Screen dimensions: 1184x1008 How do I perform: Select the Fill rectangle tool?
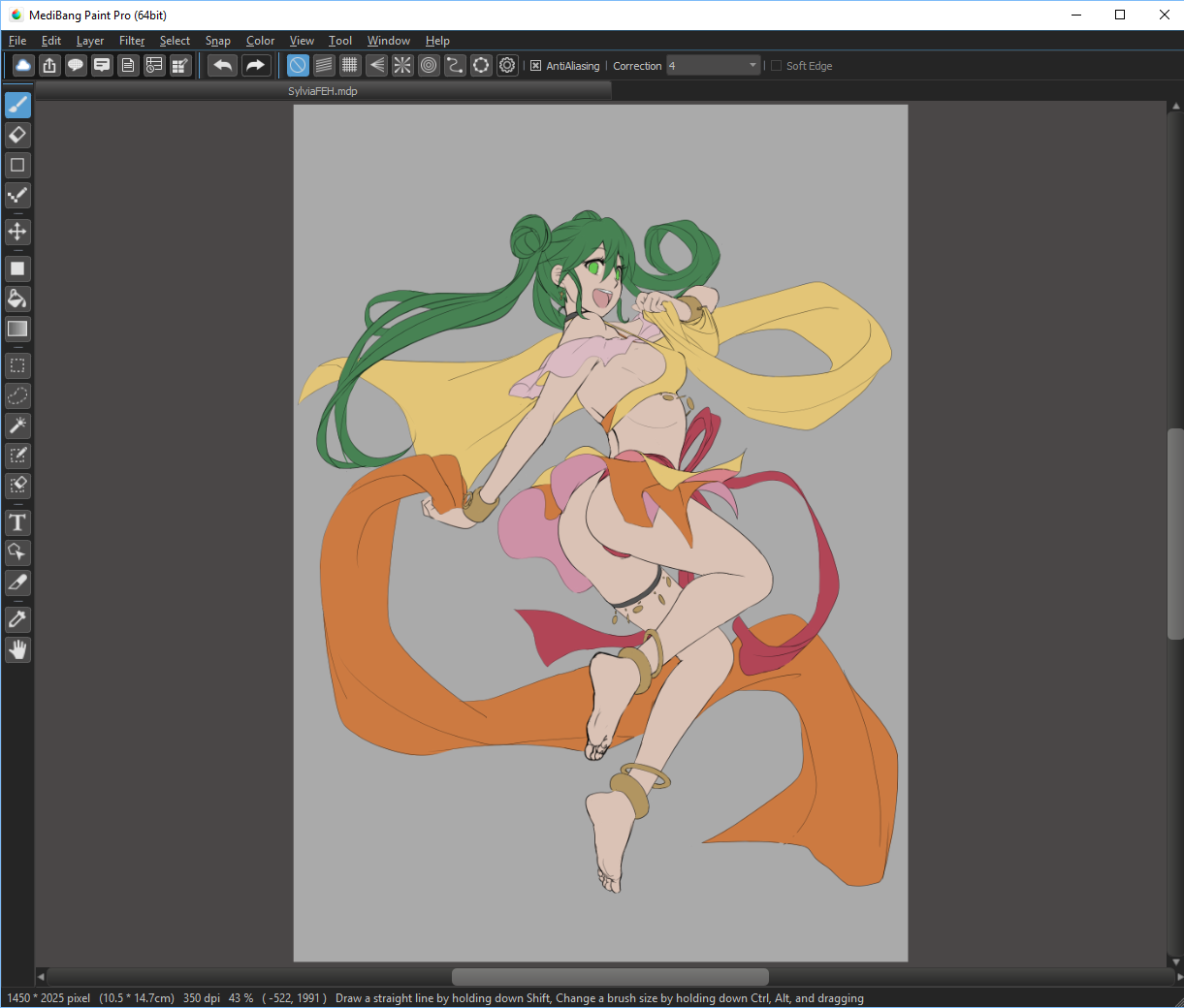pyautogui.click(x=17, y=268)
